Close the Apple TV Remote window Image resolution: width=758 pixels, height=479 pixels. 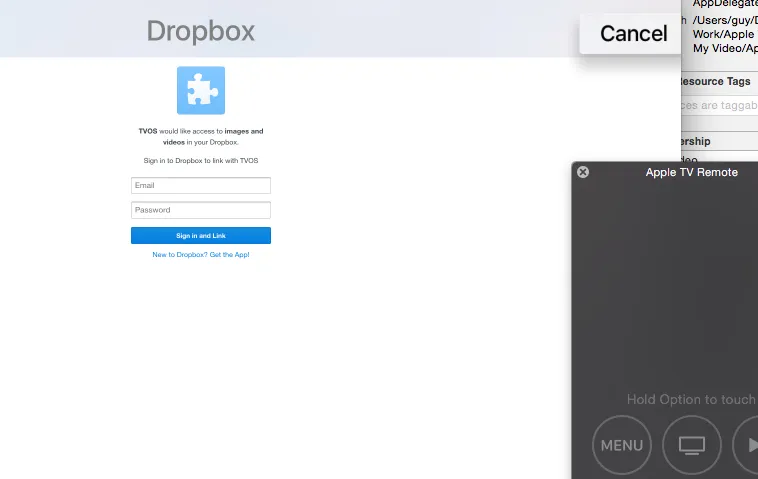click(x=583, y=172)
